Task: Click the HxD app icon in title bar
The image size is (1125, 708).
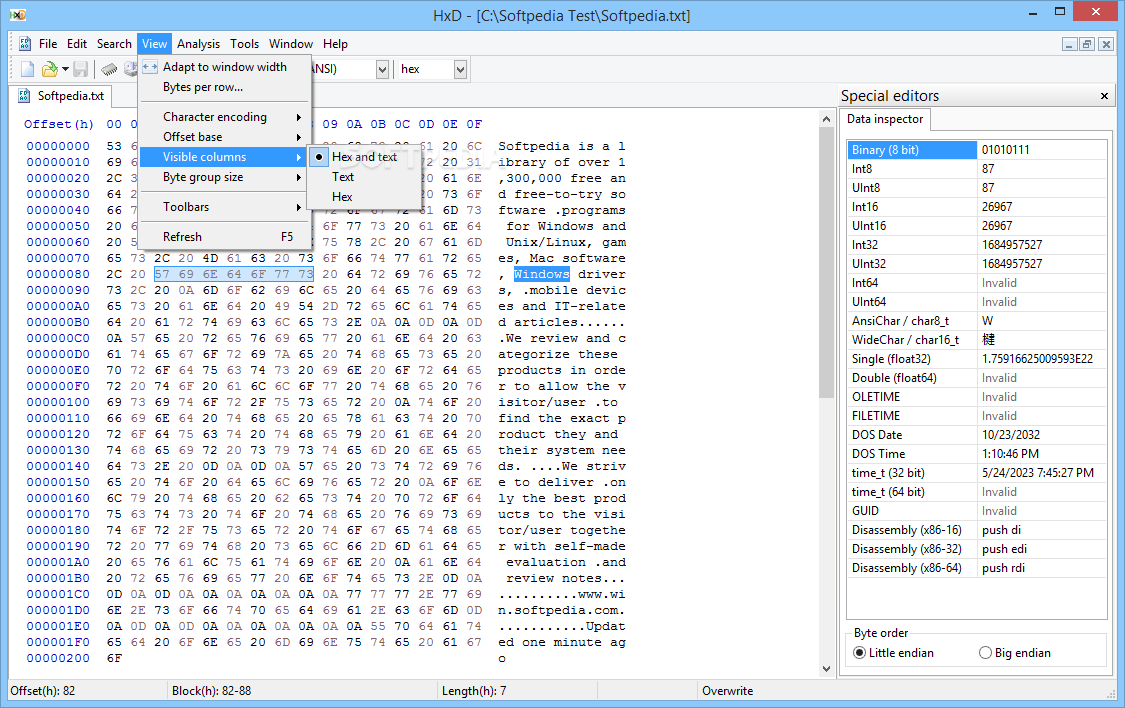Action: [x=17, y=14]
